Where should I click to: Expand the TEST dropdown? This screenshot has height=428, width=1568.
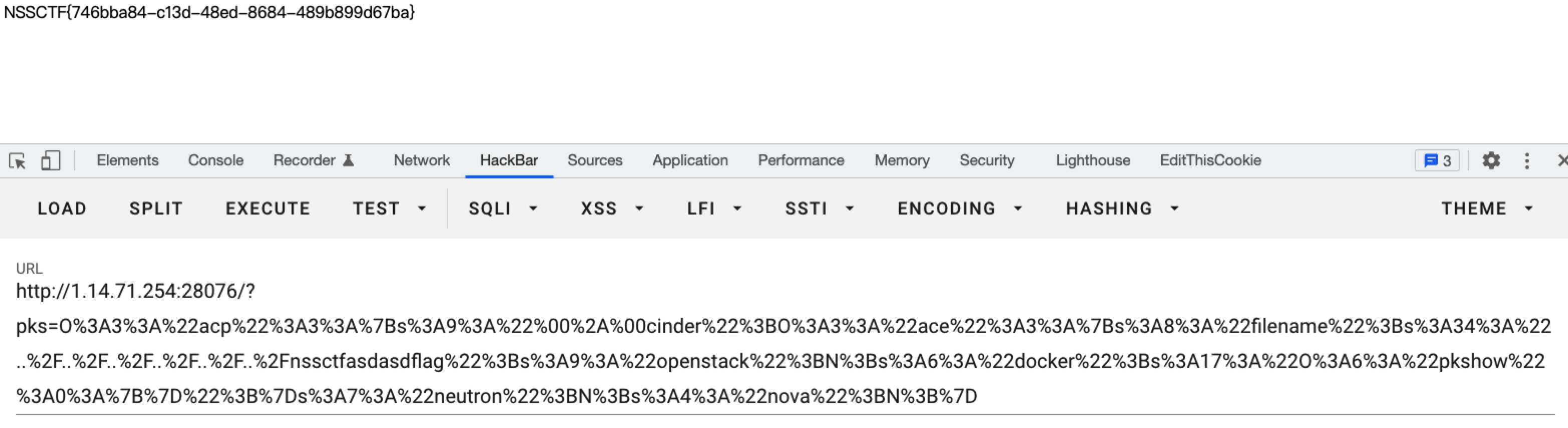pyautogui.click(x=390, y=209)
